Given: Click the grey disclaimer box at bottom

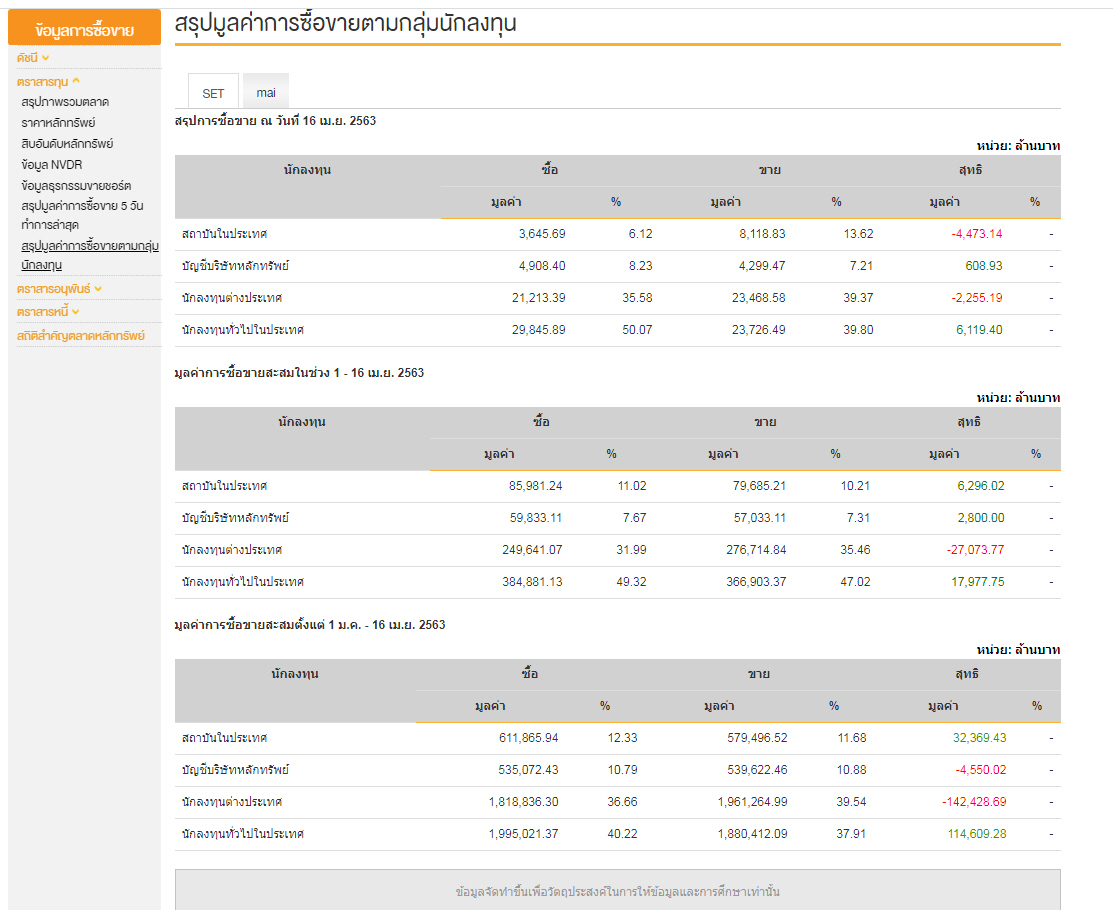Looking at the screenshot, I should point(617,890).
